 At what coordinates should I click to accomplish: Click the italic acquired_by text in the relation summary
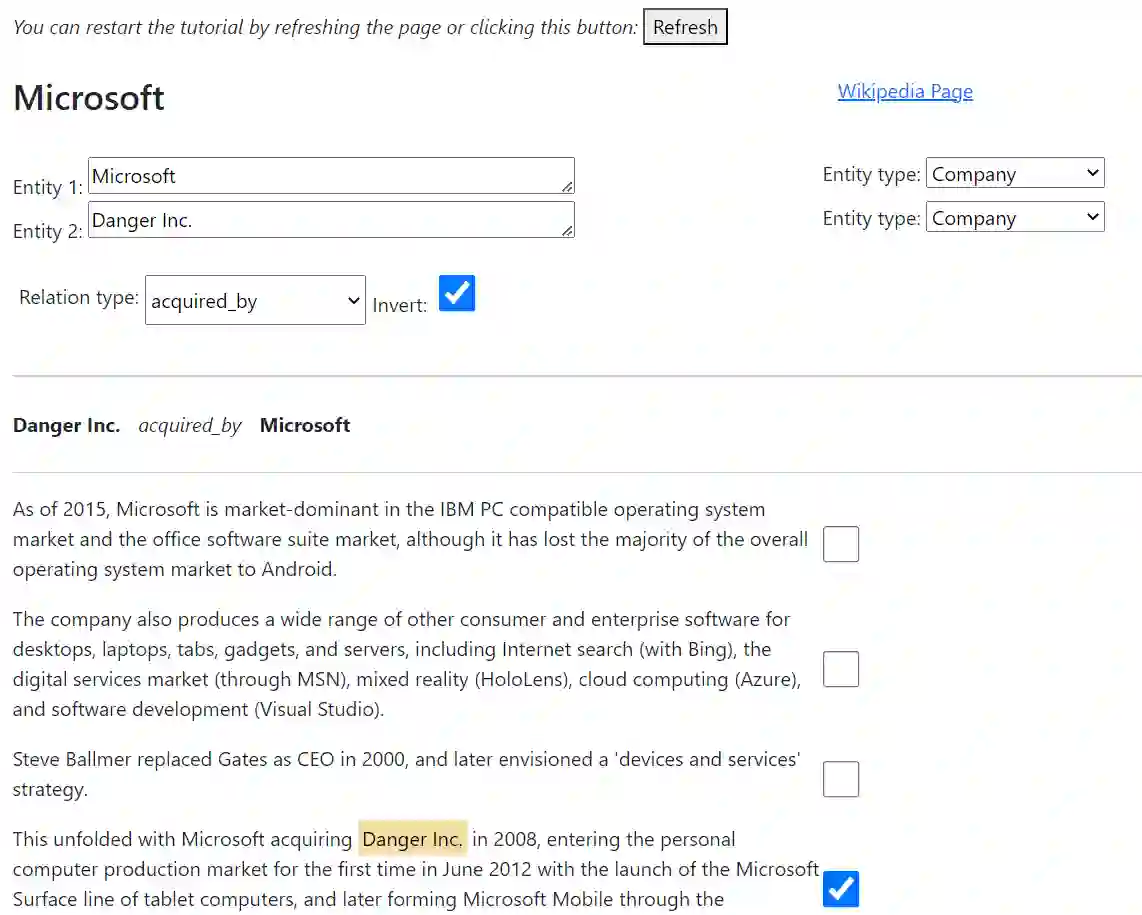coord(190,425)
